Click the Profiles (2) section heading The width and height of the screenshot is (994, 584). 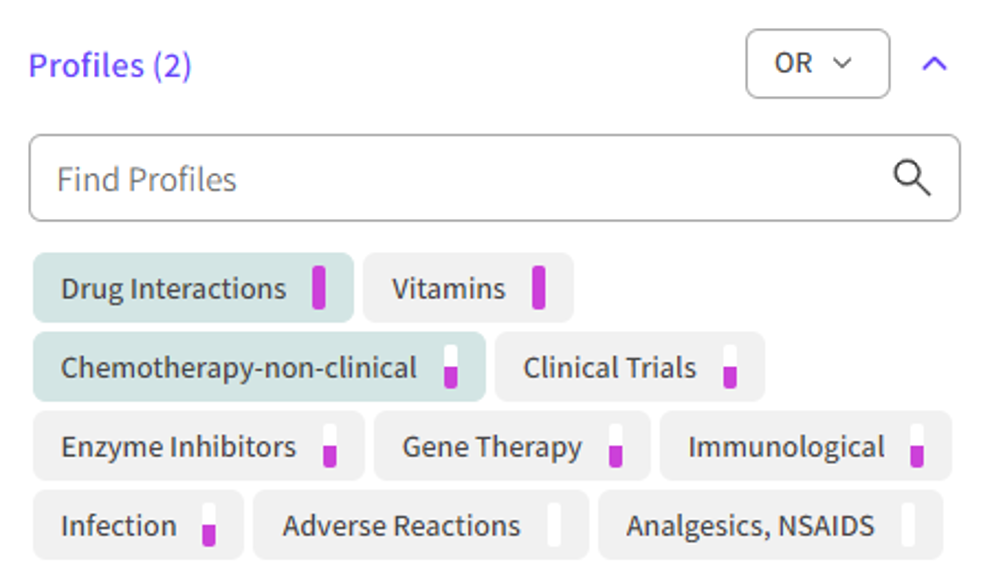coord(110,65)
